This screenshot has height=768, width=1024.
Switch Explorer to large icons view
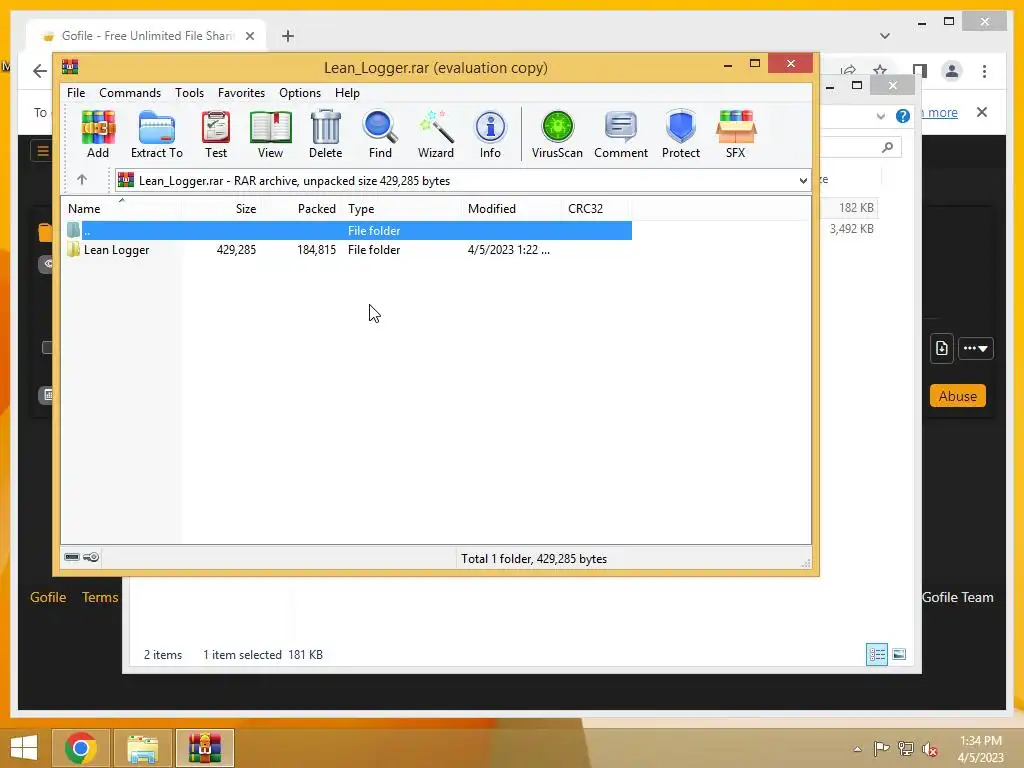[x=899, y=654]
